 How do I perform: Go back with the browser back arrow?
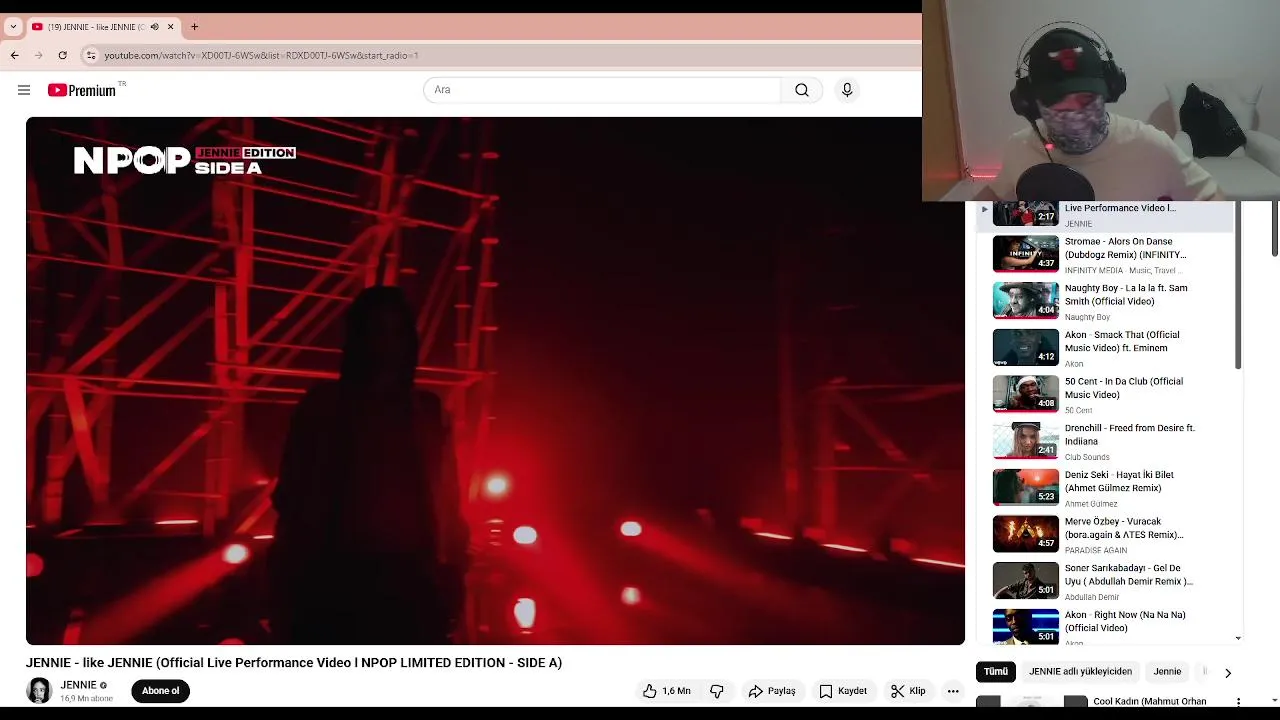(x=15, y=55)
